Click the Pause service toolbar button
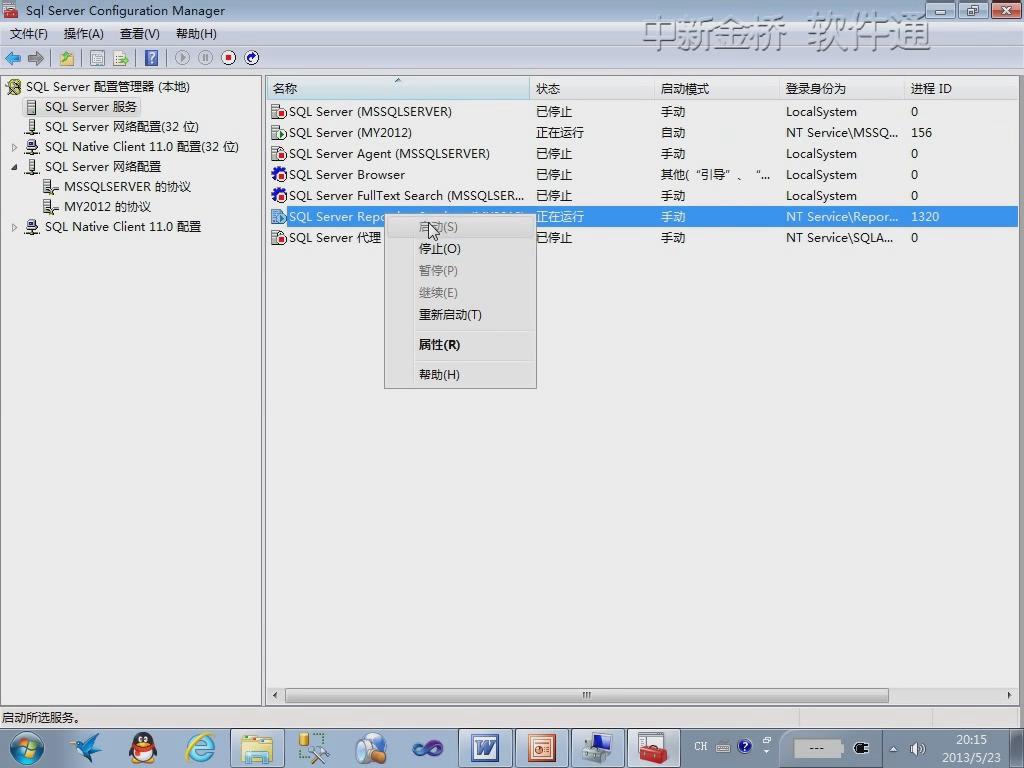 tap(205, 58)
